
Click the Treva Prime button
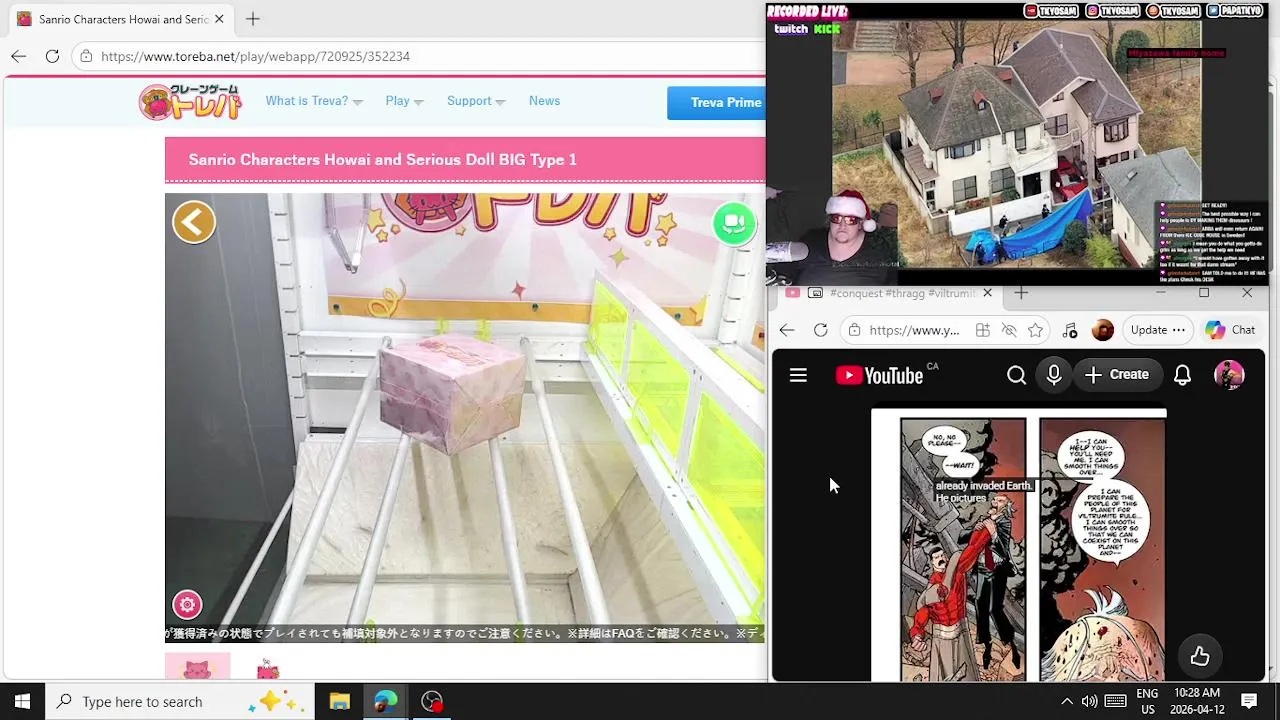click(716, 102)
